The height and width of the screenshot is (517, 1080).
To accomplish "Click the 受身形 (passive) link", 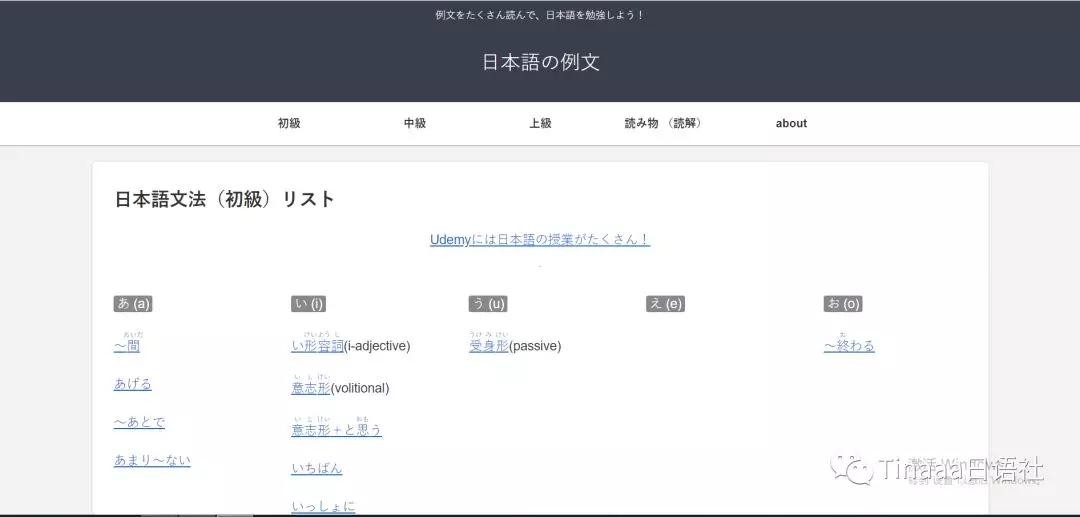I will tap(489, 346).
